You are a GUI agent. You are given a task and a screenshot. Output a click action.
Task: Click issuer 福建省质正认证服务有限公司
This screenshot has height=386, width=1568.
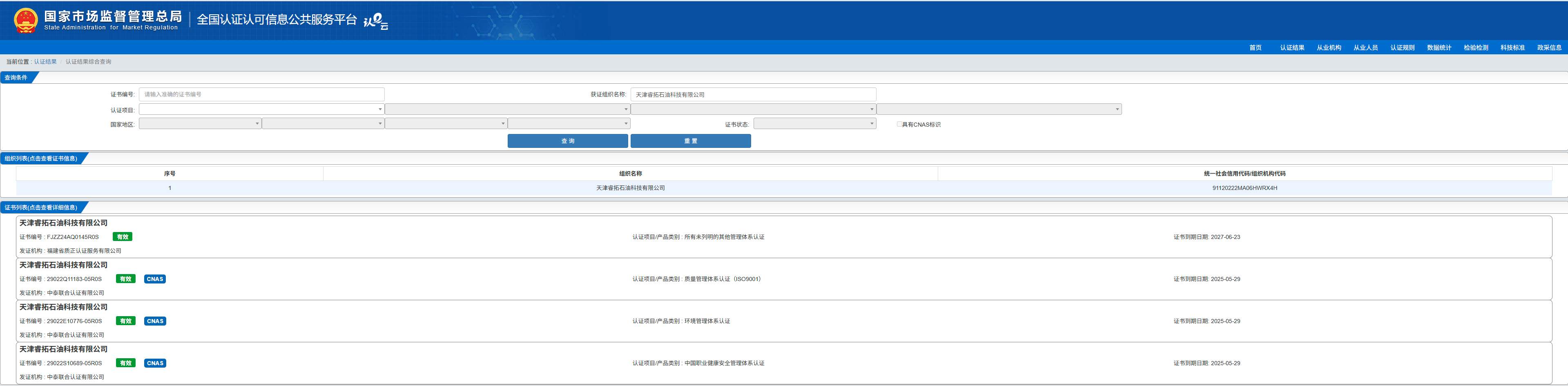[84, 251]
